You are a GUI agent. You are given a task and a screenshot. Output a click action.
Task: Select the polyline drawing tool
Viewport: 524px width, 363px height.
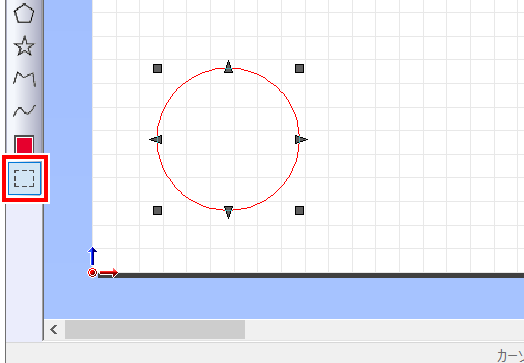tap(24, 79)
